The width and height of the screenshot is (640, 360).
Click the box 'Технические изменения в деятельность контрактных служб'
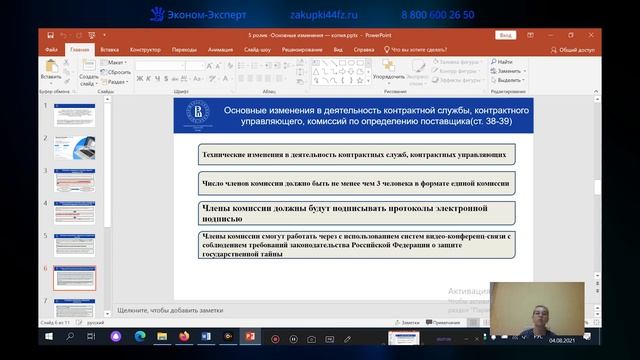(357, 155)
